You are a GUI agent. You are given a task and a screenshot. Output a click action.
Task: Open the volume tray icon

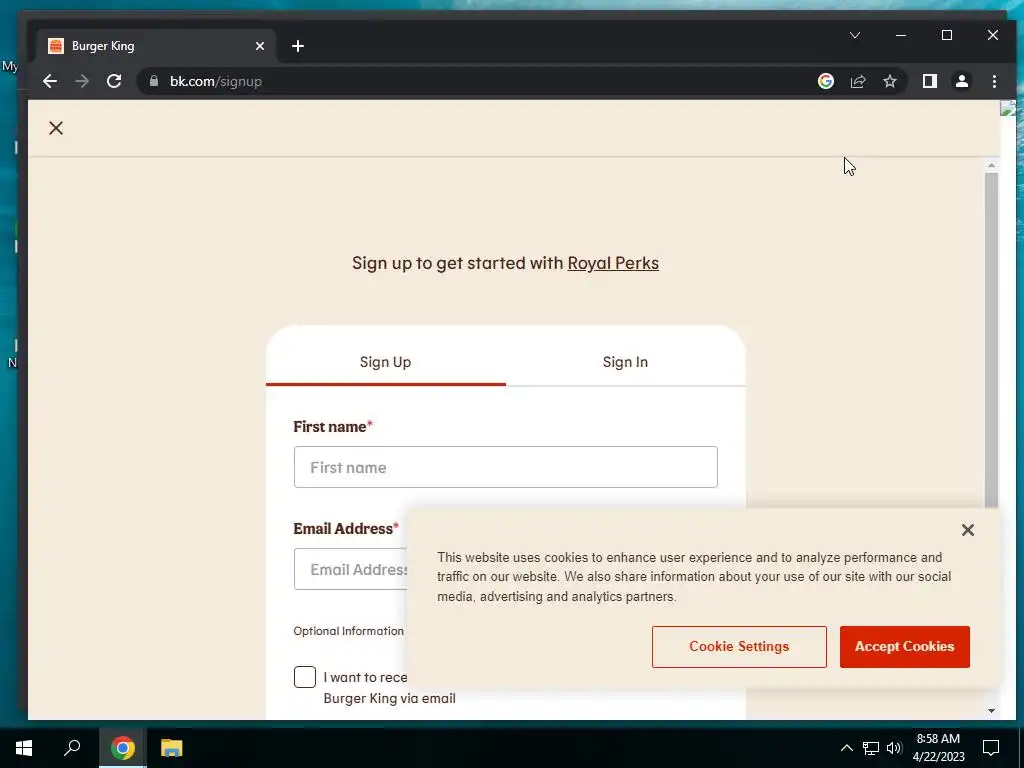[x=894, y=748]
